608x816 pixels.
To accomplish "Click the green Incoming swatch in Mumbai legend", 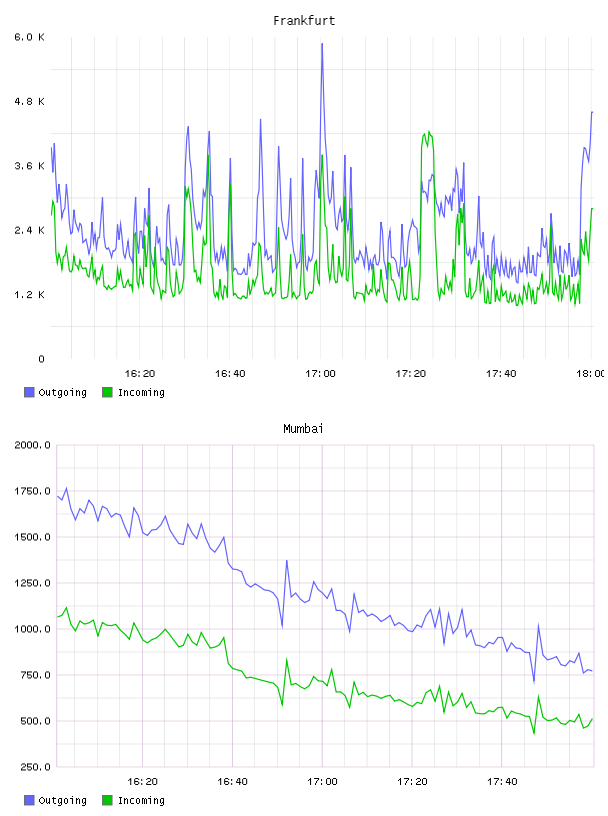I will click(x=107, y=800).
